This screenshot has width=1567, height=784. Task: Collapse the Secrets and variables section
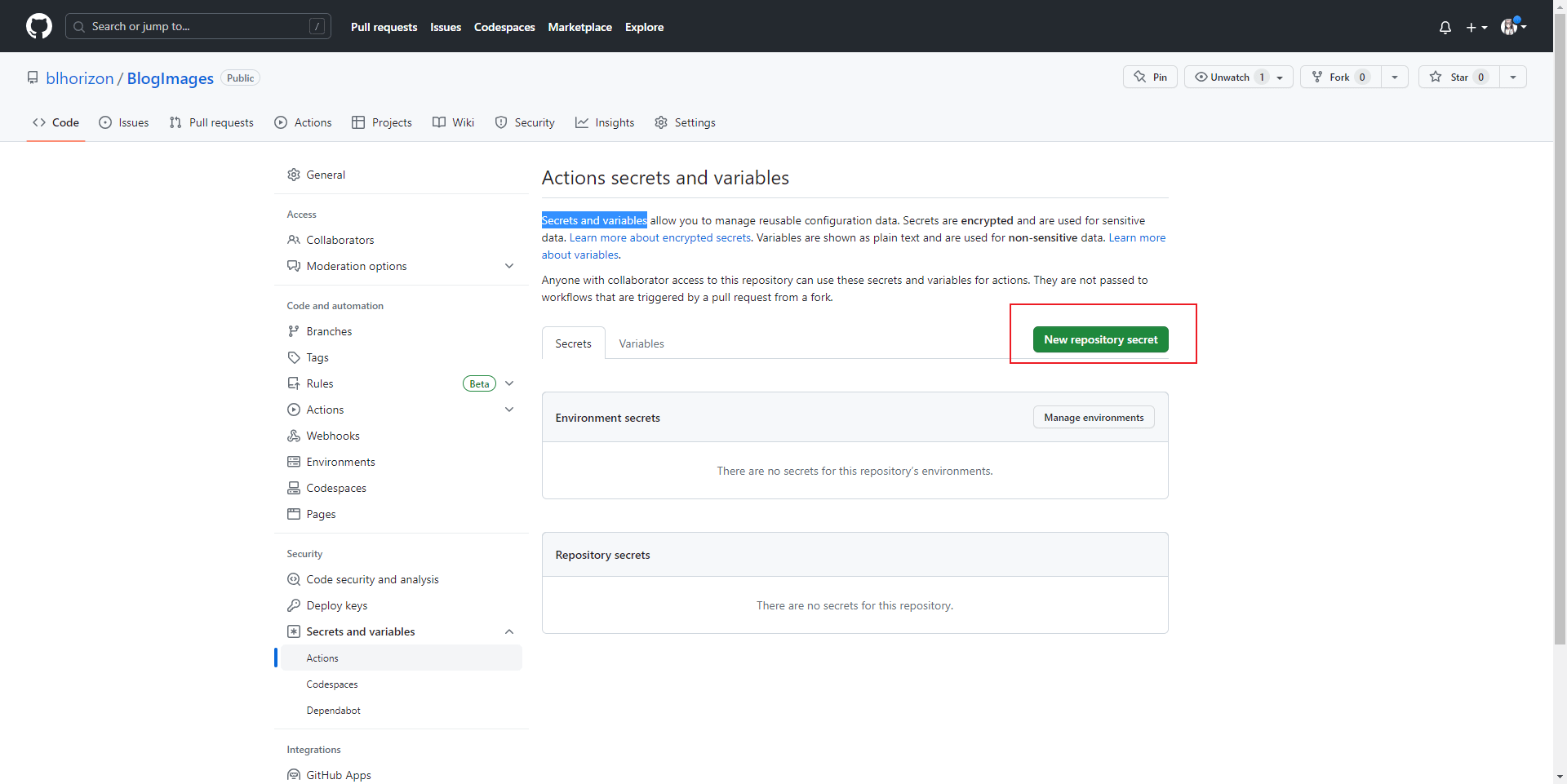click(x=509, y=631)
